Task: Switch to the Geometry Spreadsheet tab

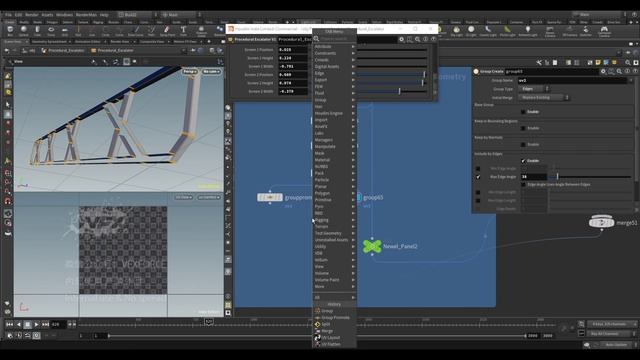Action: coord(49,42)
